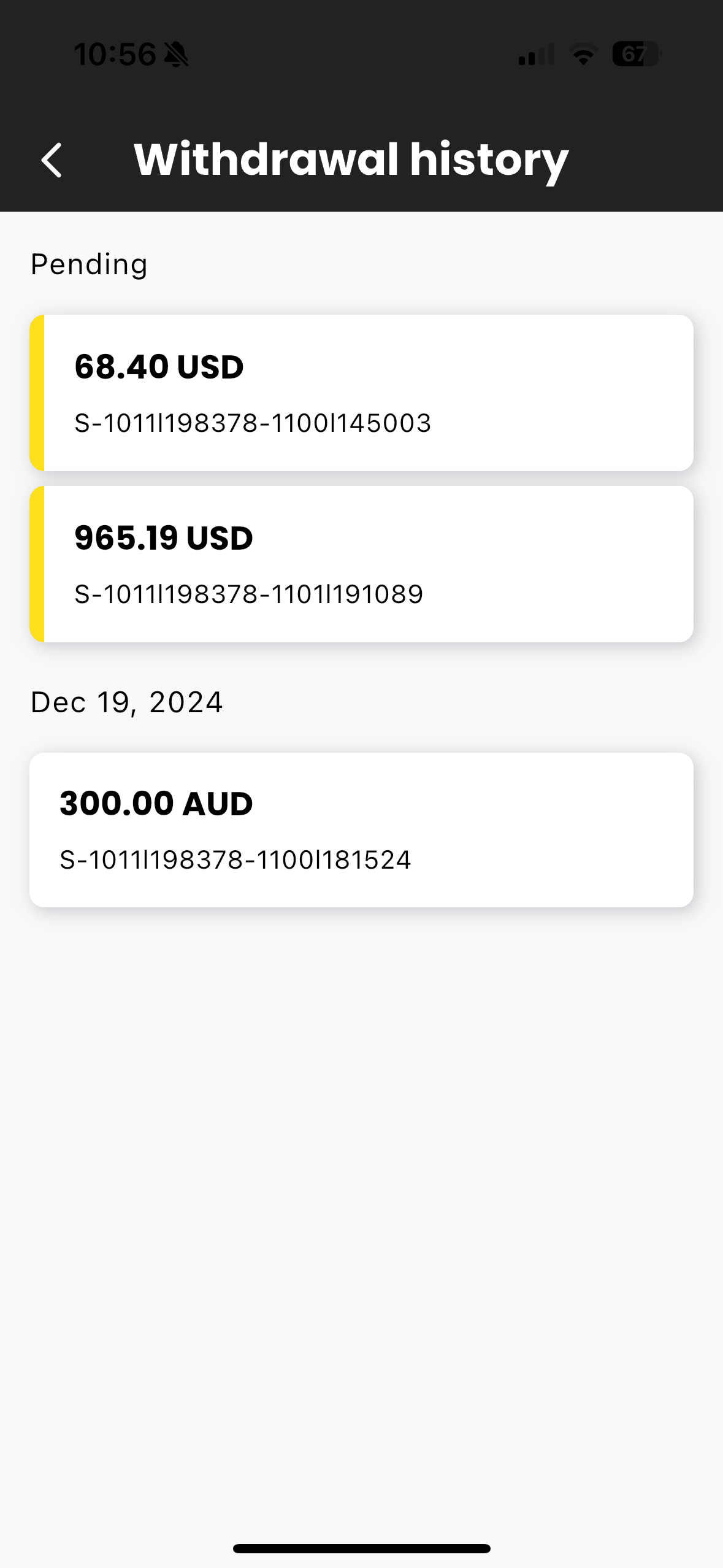This screenshot has width=723, height=1568.
Task: Tap the 10:56 clock in status bar
Action: click(115, 54)
